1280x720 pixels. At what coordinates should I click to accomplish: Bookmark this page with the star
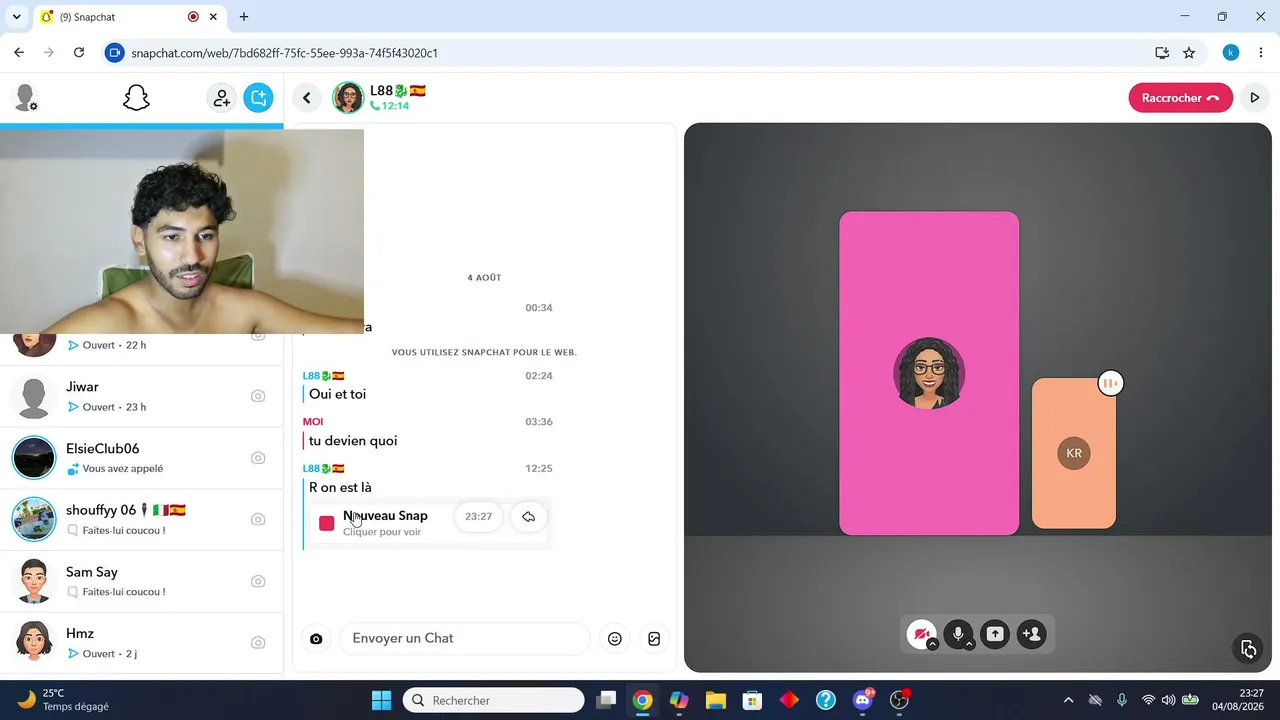pos(1189,53)
